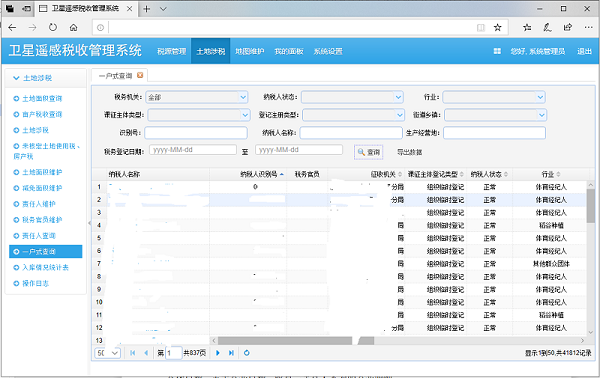600x378 pixels.
Task: Open the 税源管理 top menu
Action: tap(171, 51)
